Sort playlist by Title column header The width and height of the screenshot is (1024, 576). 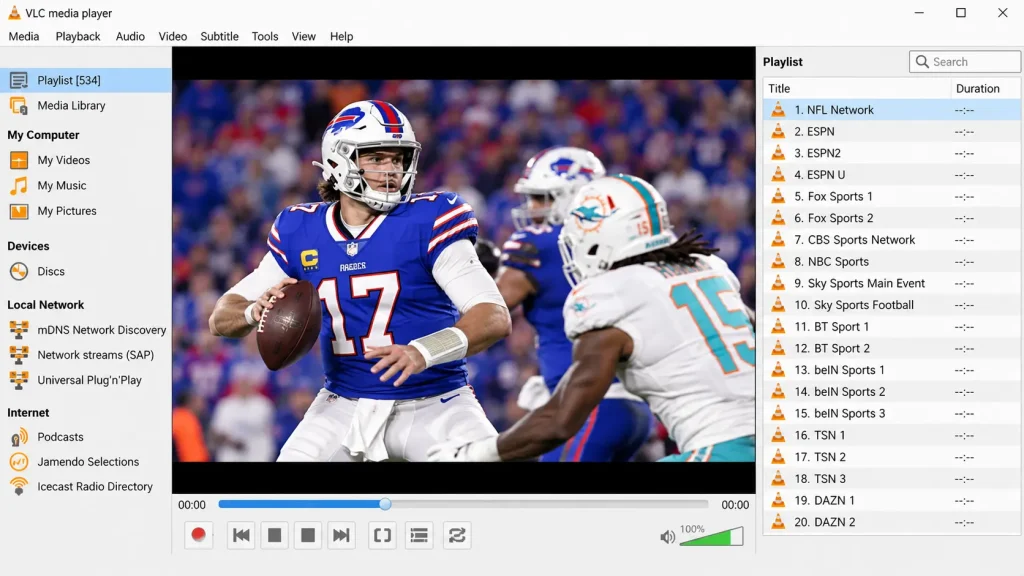tap(857, 89)
